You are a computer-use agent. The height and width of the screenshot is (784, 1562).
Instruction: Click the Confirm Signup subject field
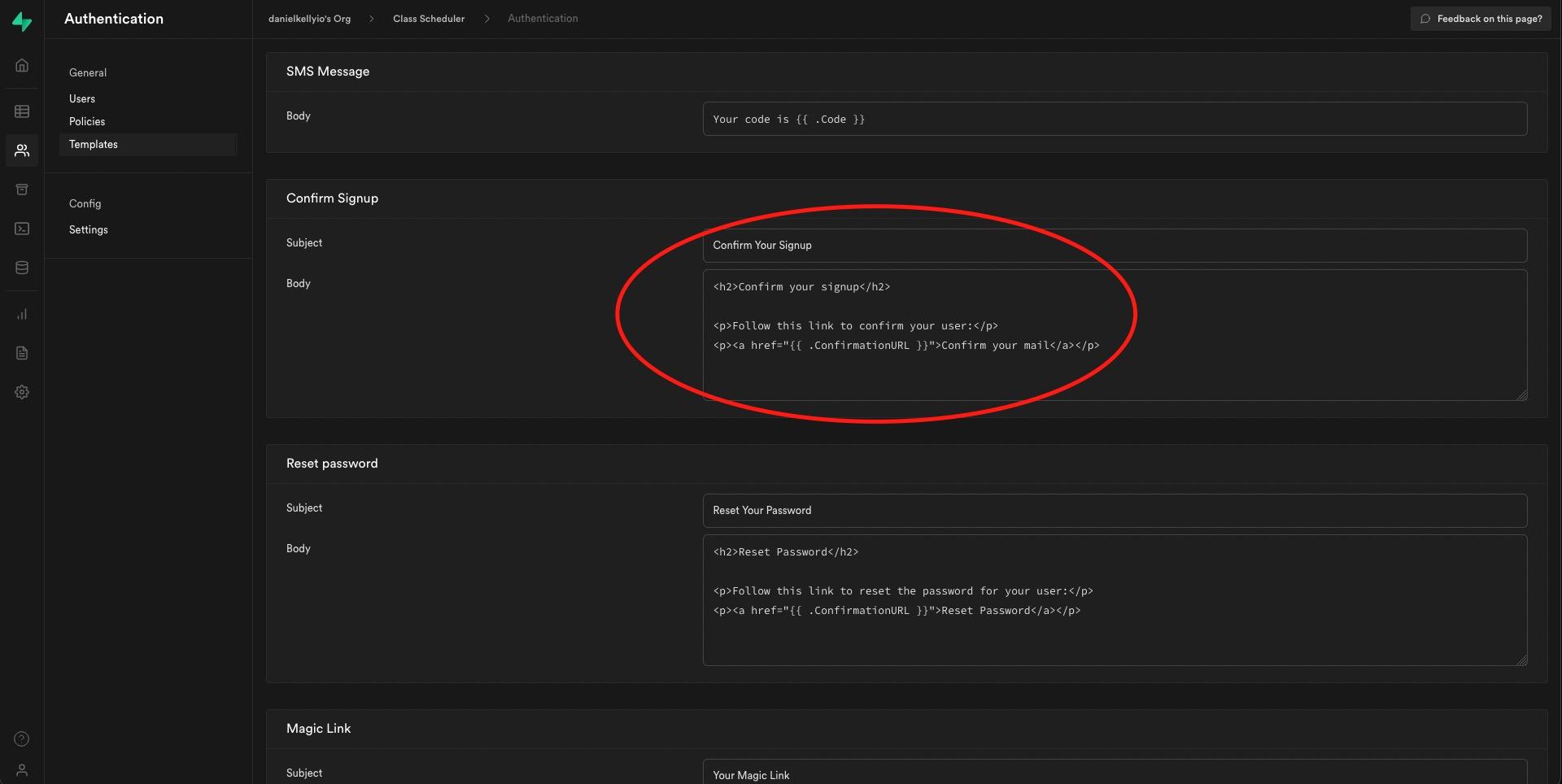click(x=1114, y=246)
